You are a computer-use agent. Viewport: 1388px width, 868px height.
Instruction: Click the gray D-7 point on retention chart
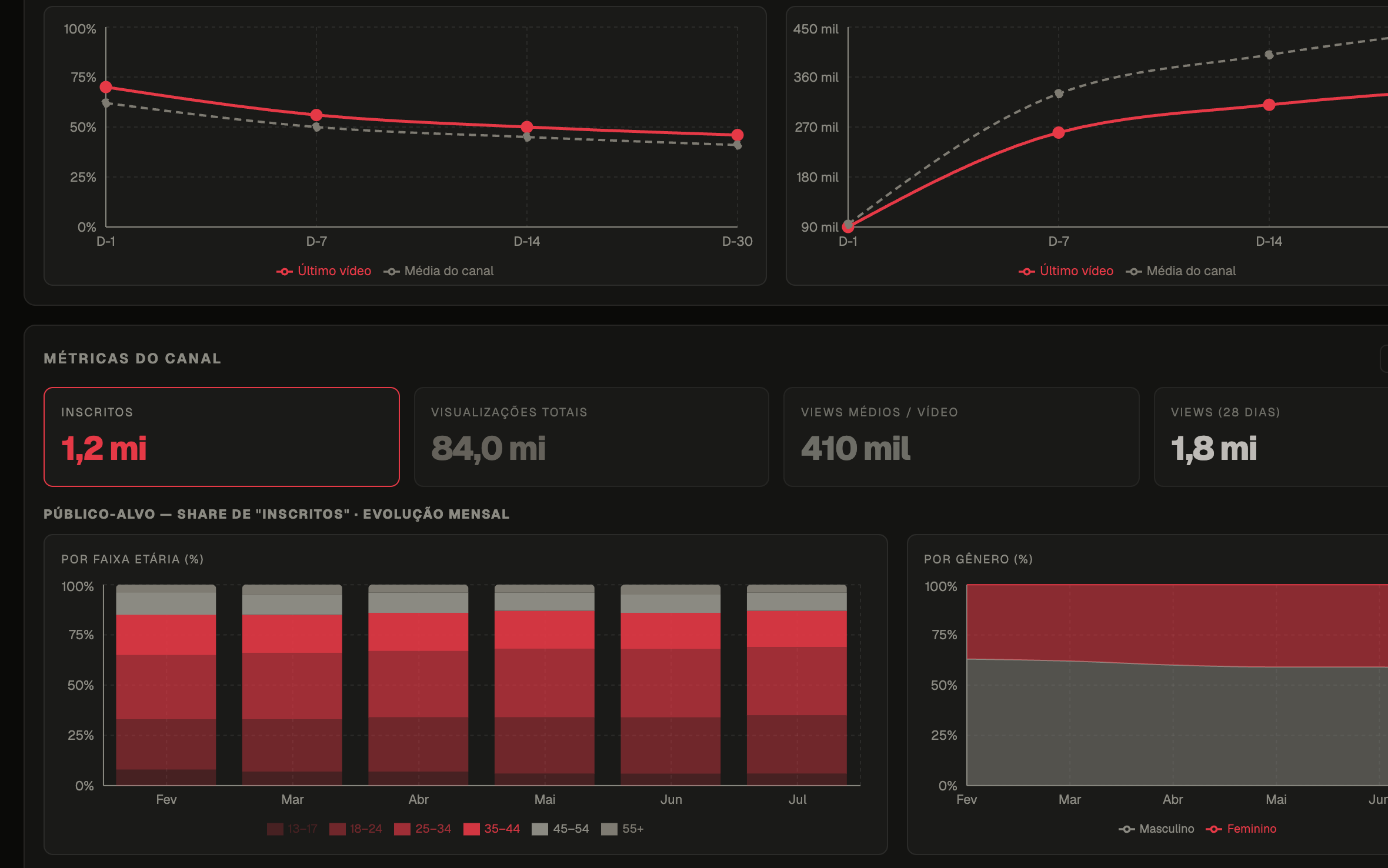316,127
